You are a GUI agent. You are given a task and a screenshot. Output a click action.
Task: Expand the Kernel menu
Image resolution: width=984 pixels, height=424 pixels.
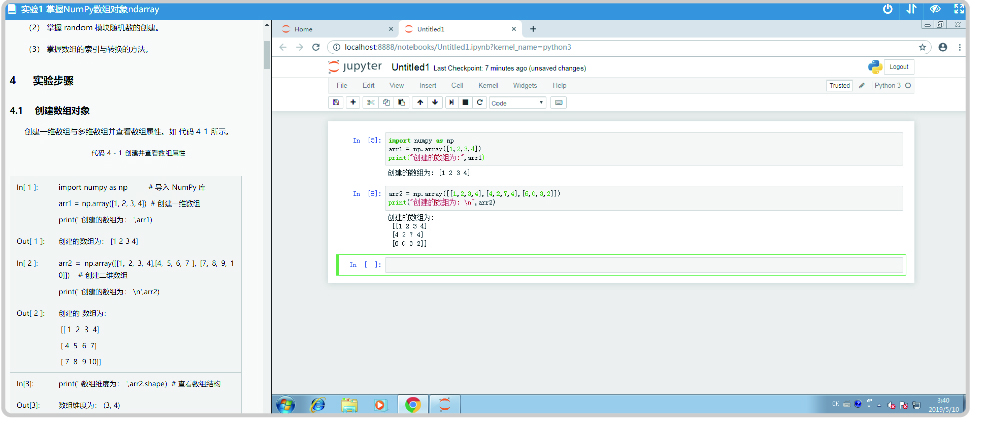pyautogui.click(x=488, y=86)
